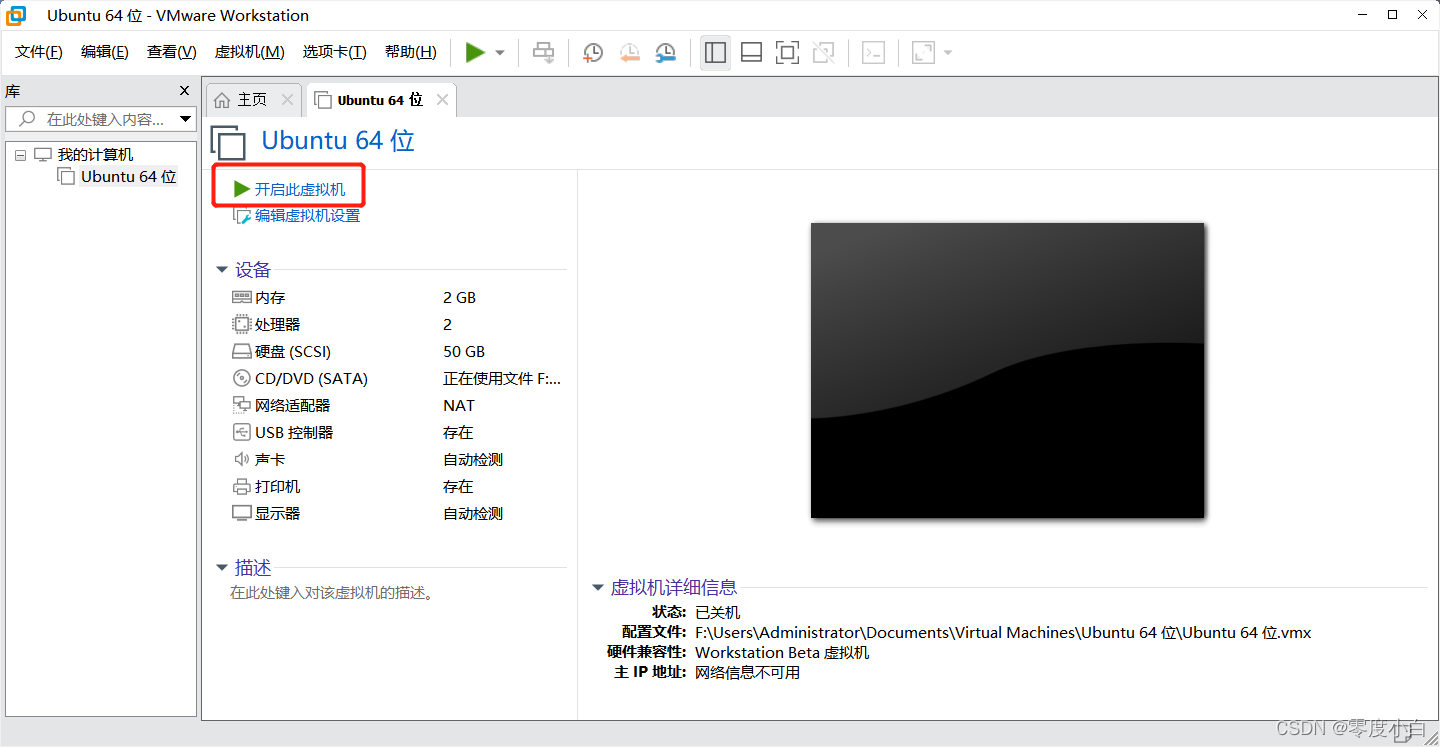Click the black VM screen preview

[x=1007, y=370]
